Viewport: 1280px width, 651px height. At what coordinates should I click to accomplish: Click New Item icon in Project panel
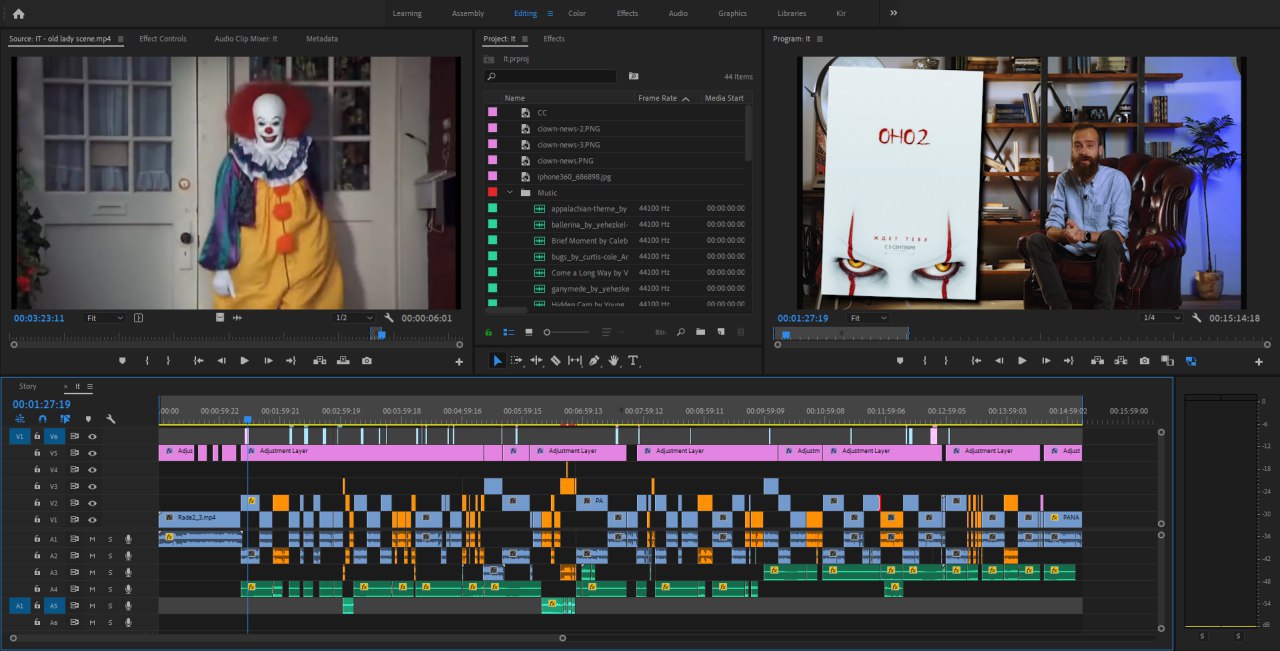click(x=720, y=332)
